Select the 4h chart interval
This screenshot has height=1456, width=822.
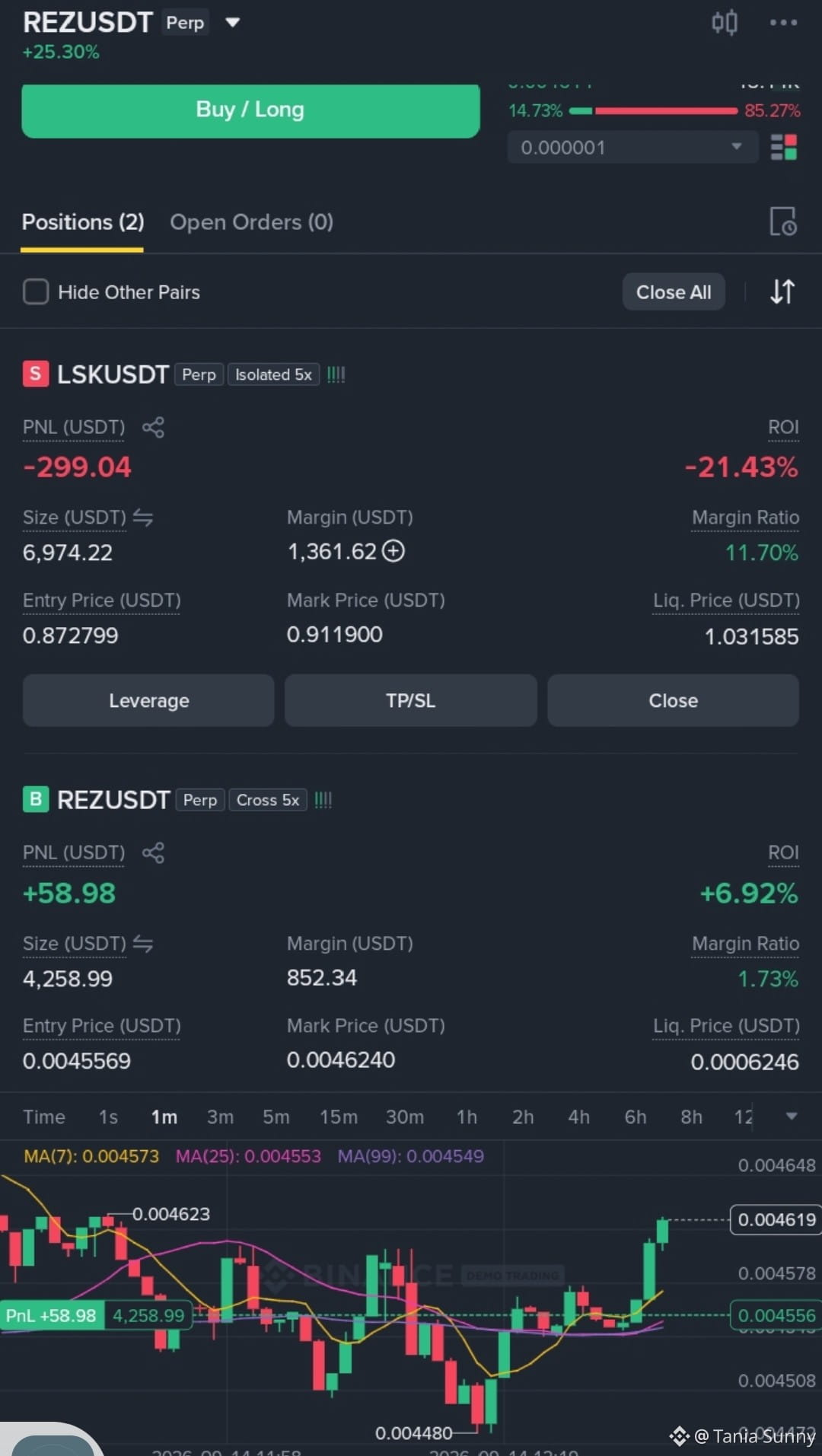tap(578, 1117)
